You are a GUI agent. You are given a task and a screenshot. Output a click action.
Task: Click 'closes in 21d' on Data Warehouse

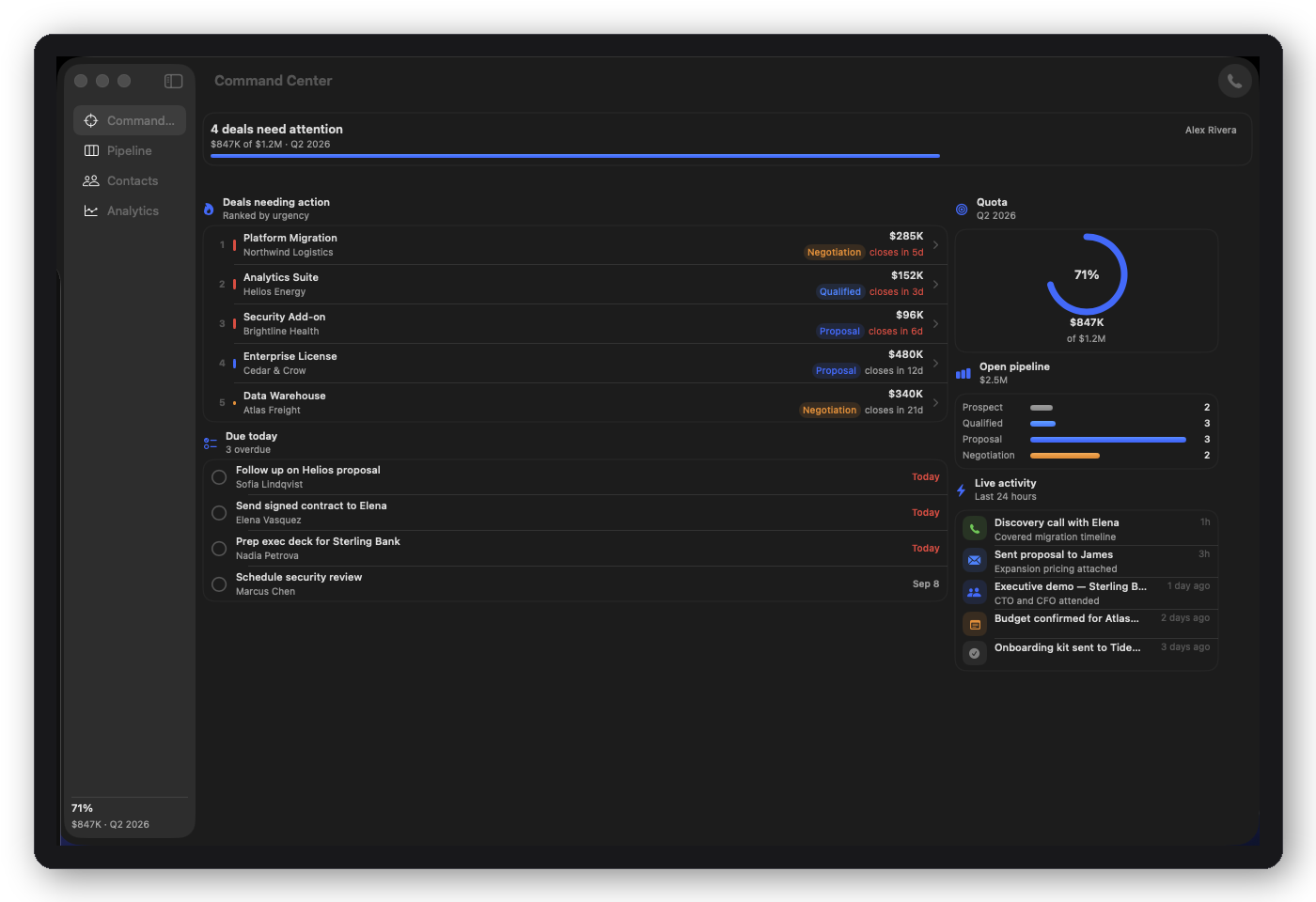(x=894, y=411)
